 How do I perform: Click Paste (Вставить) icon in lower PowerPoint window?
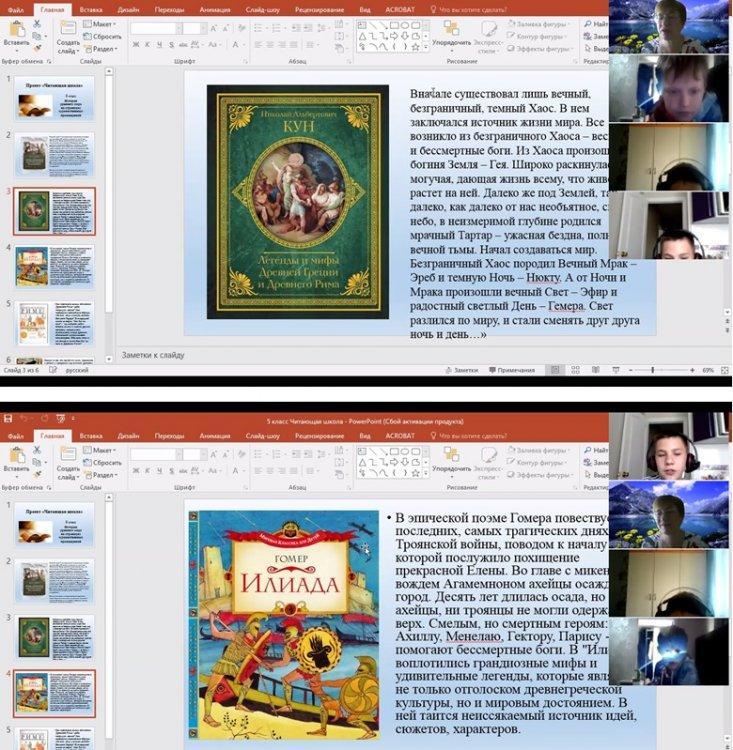click(x=17, y=456)
